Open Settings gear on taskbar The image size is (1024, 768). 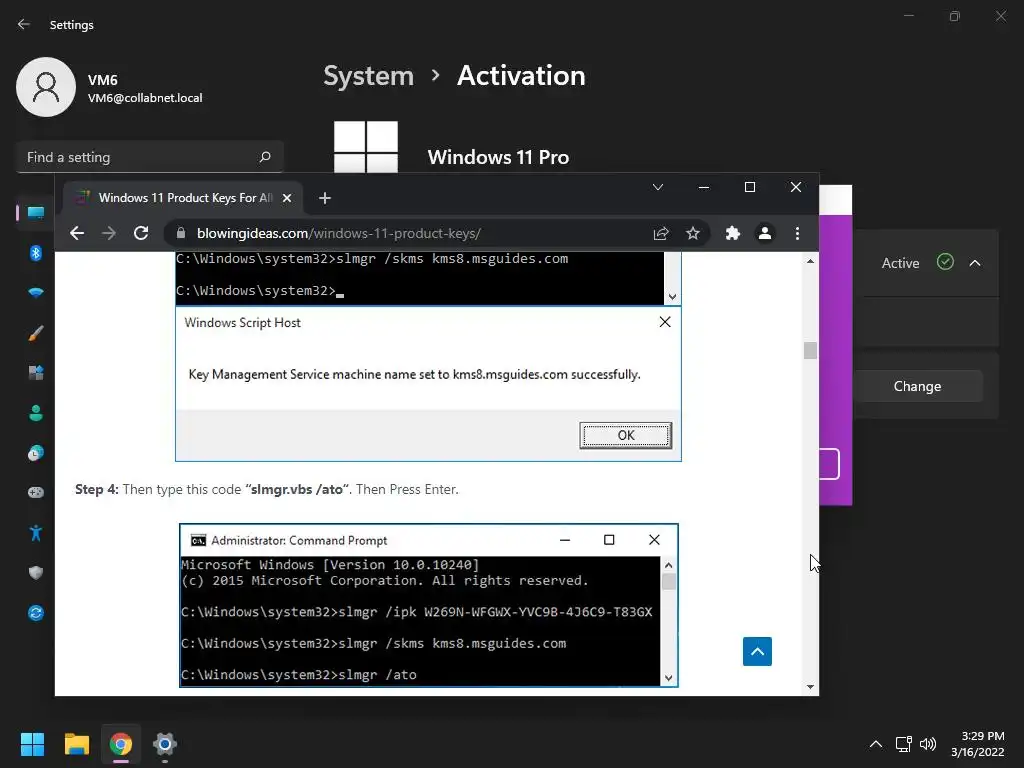[165, 744]
